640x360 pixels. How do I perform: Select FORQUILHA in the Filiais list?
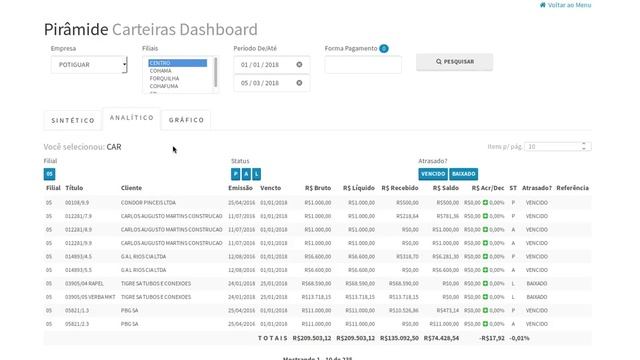pos(178,78)
